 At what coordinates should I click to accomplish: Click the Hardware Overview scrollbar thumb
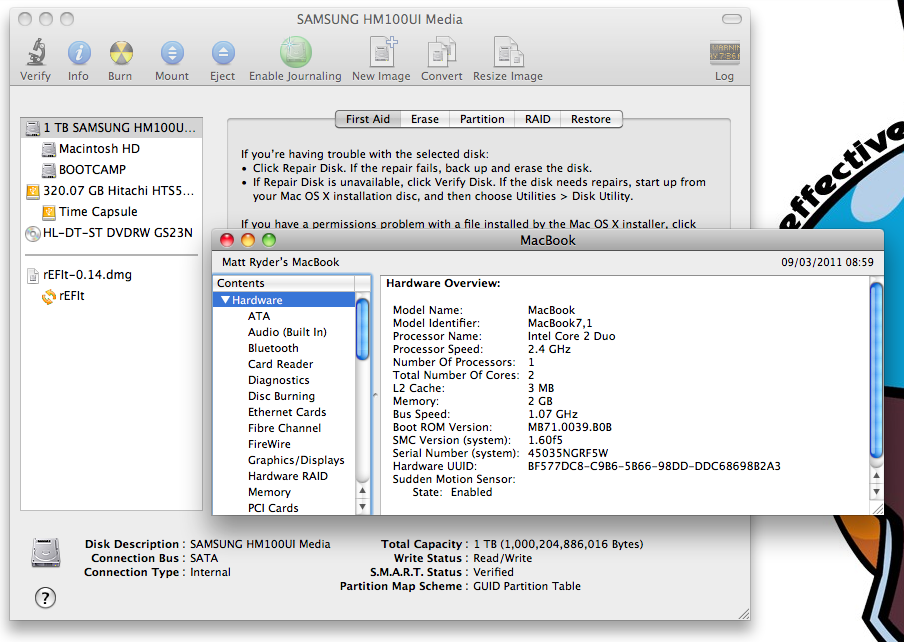pos(876,371)
